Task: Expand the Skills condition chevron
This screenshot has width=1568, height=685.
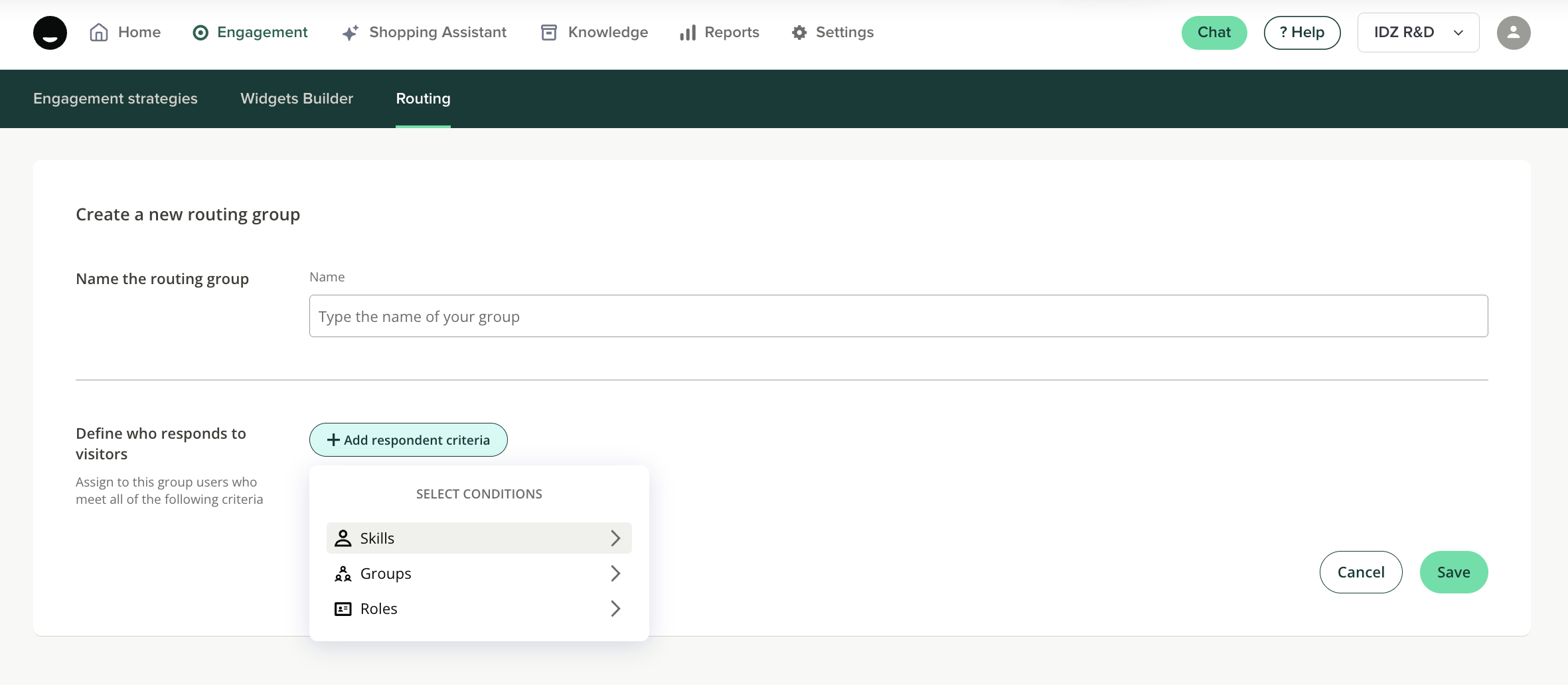Action: coord(615,538)
